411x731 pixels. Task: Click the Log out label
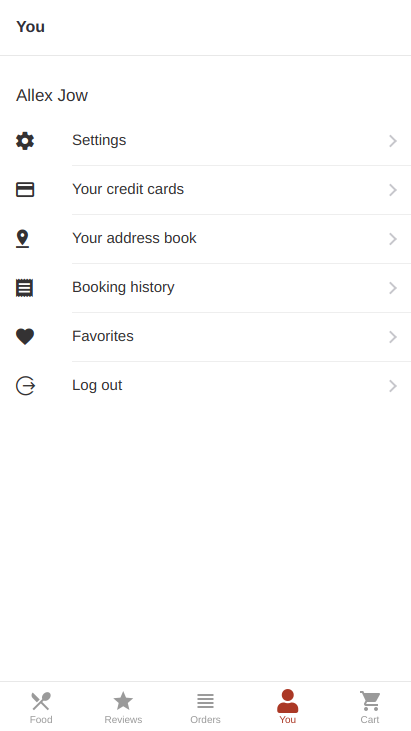pyautogui.click(x=97, y=386)
